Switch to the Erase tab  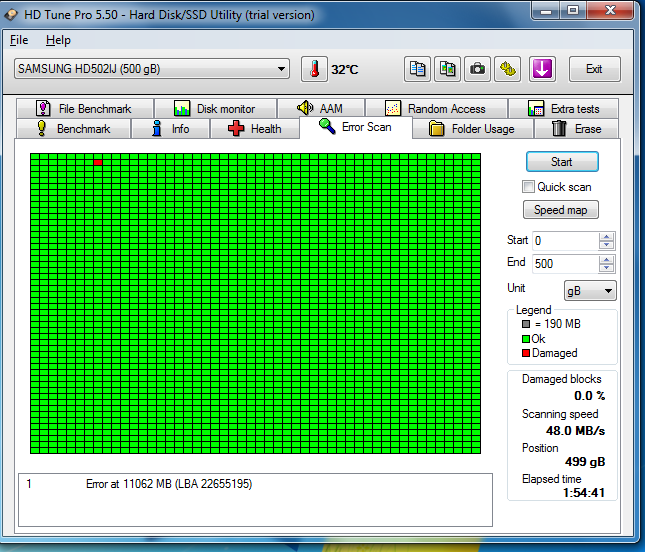pos(576,129)
